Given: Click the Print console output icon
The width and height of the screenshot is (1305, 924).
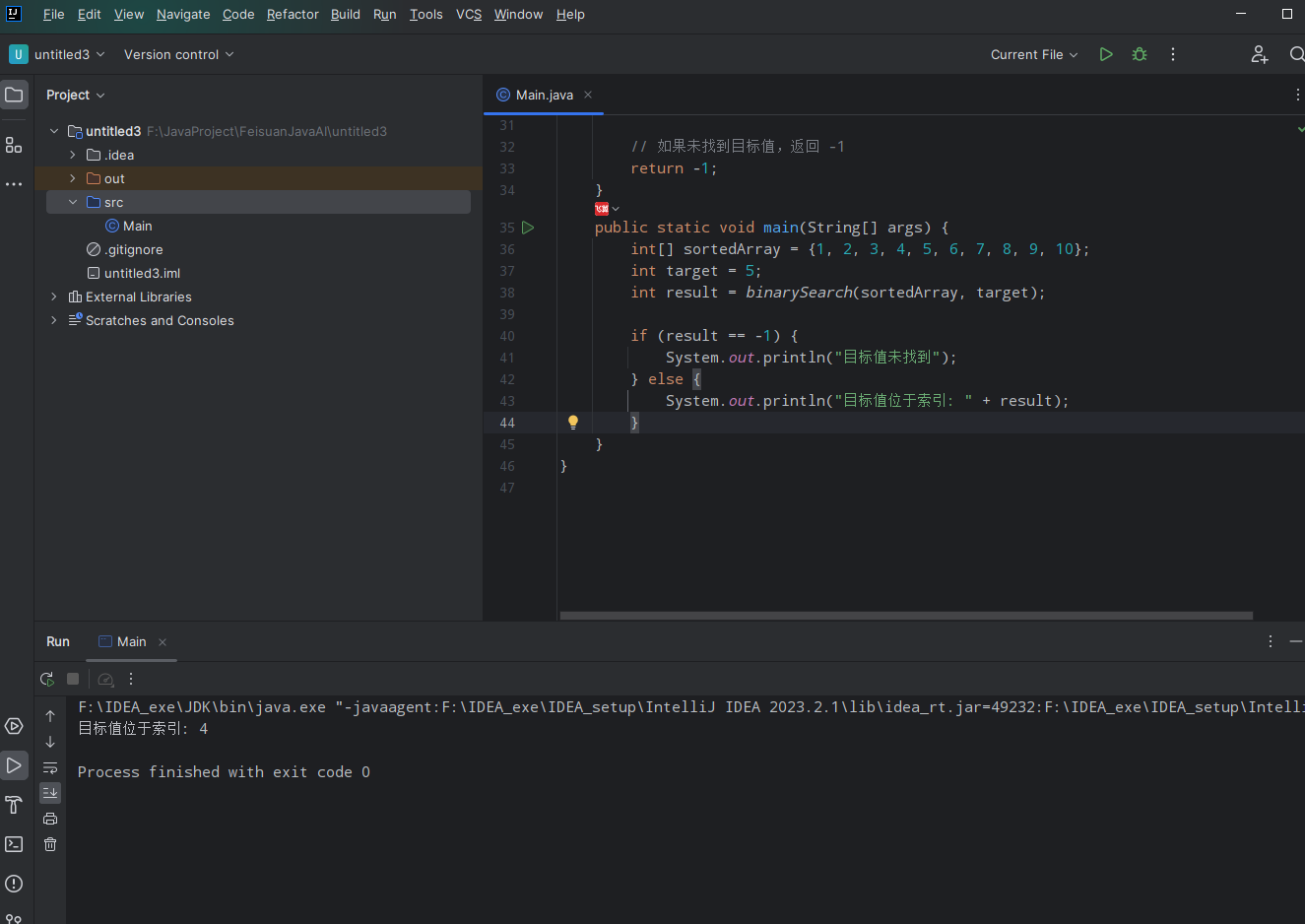Looking at the screenshot, I should click(x=50, y=819).
